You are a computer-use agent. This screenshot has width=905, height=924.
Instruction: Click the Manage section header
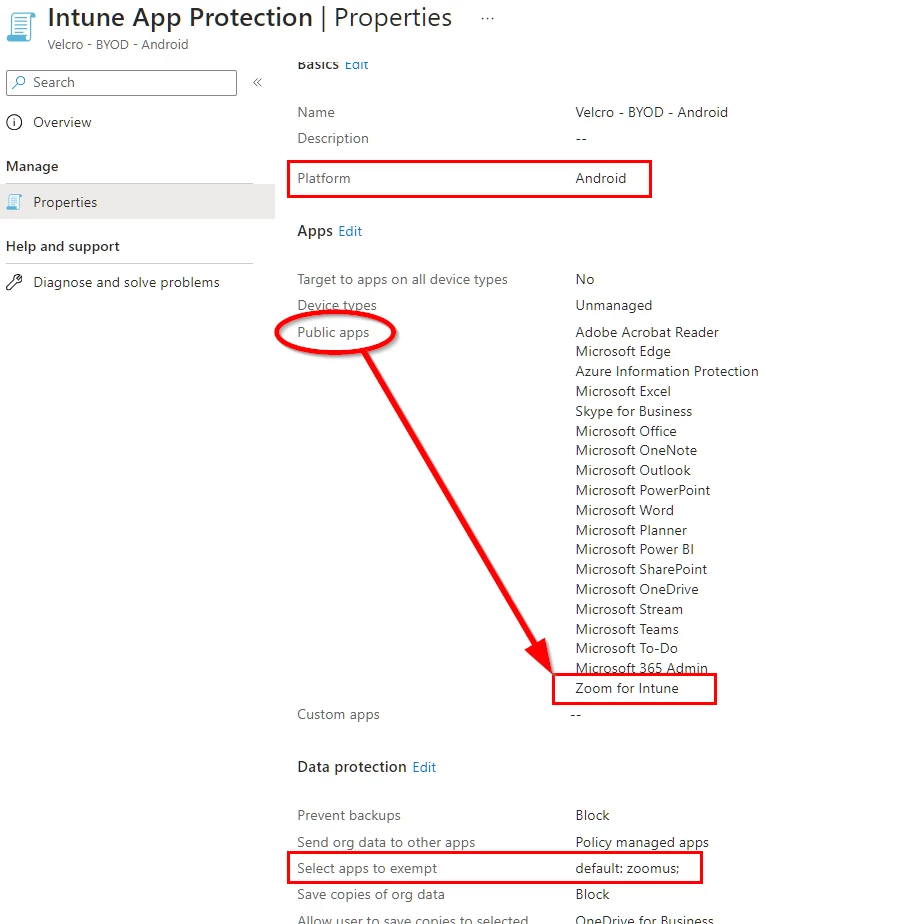tap(32, 167)
